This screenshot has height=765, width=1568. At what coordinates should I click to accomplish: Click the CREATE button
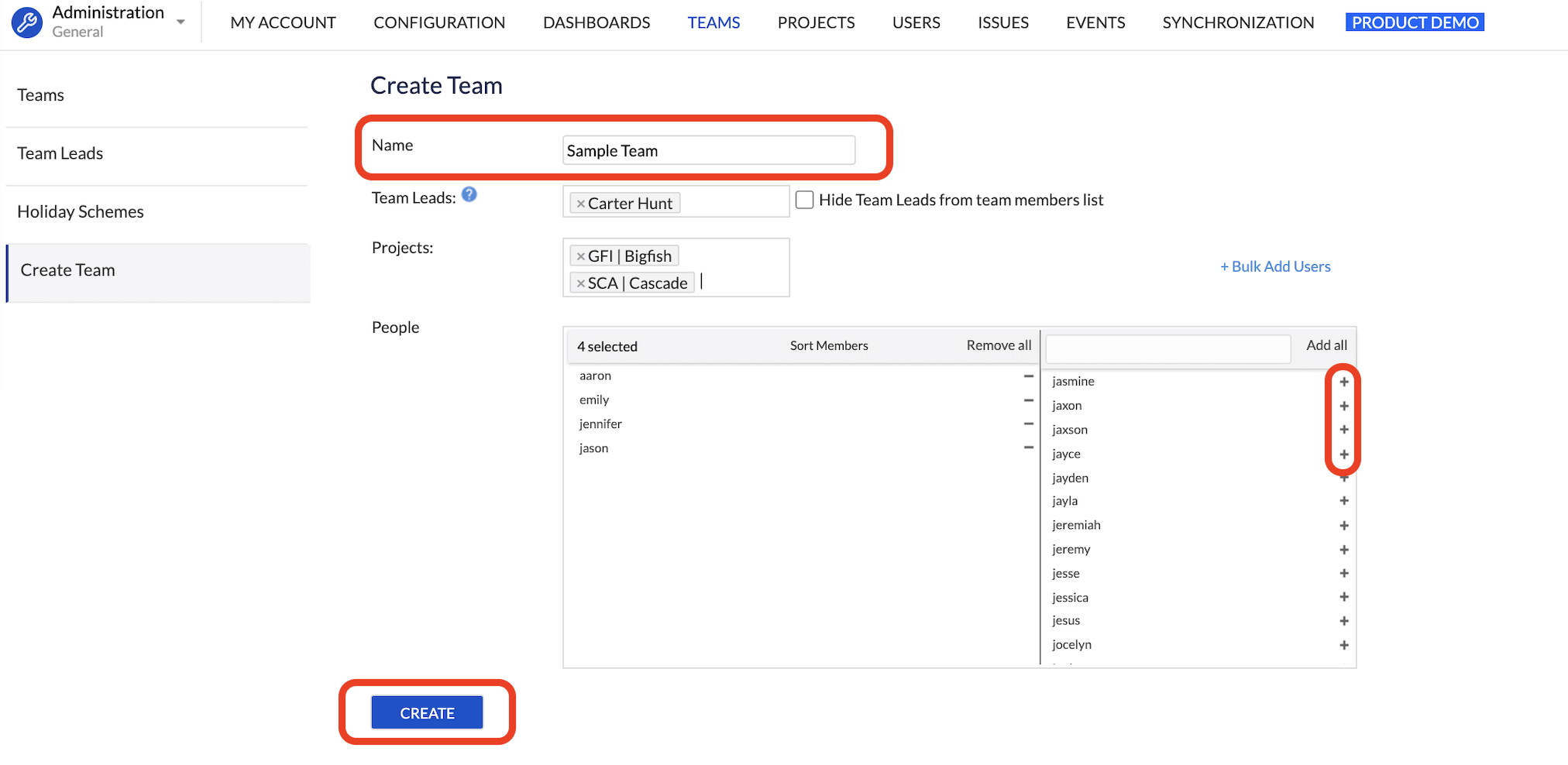pyautogui.click(x=426, y=712)
